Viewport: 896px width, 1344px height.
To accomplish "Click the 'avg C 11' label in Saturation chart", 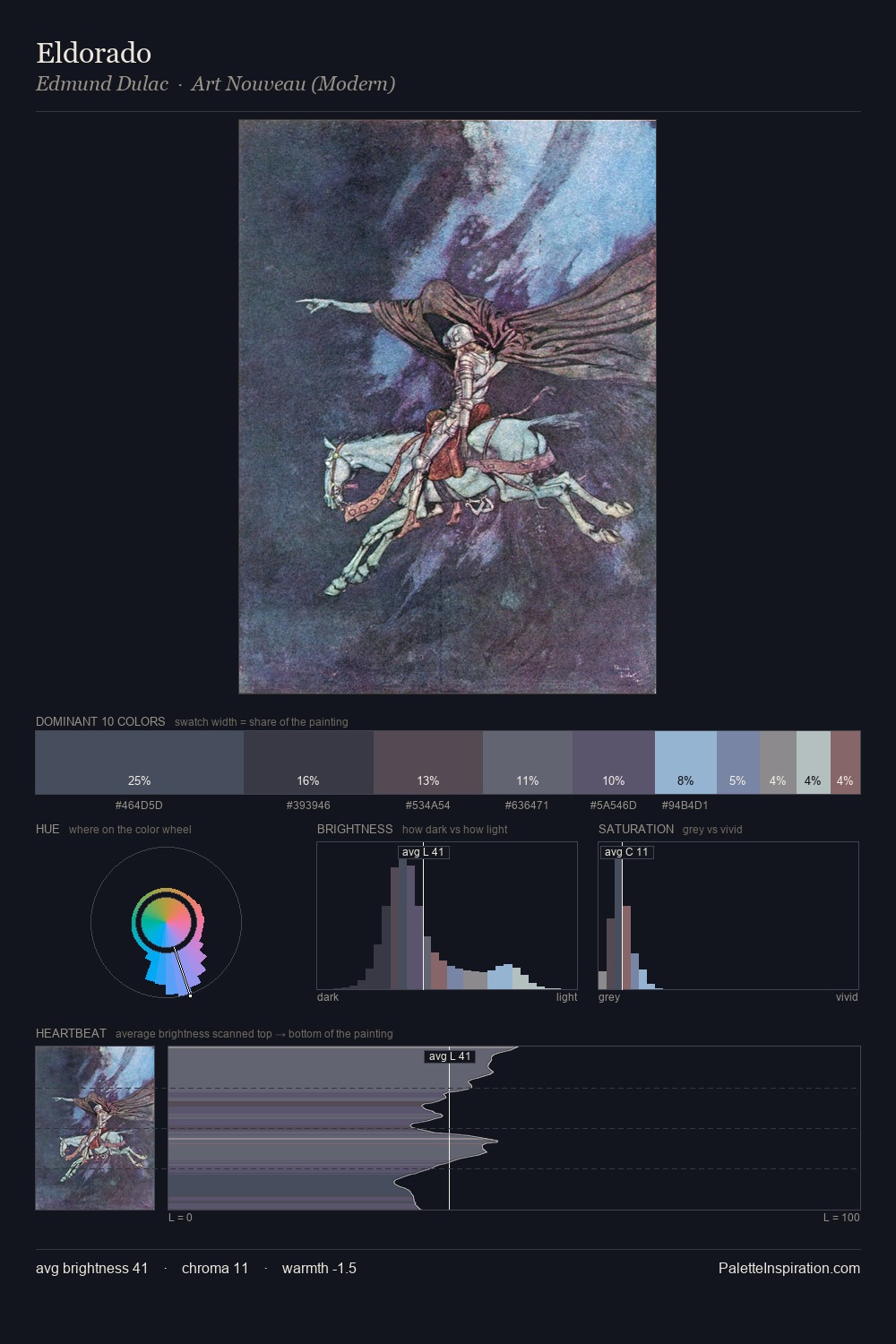I will (x=626, y=852).
